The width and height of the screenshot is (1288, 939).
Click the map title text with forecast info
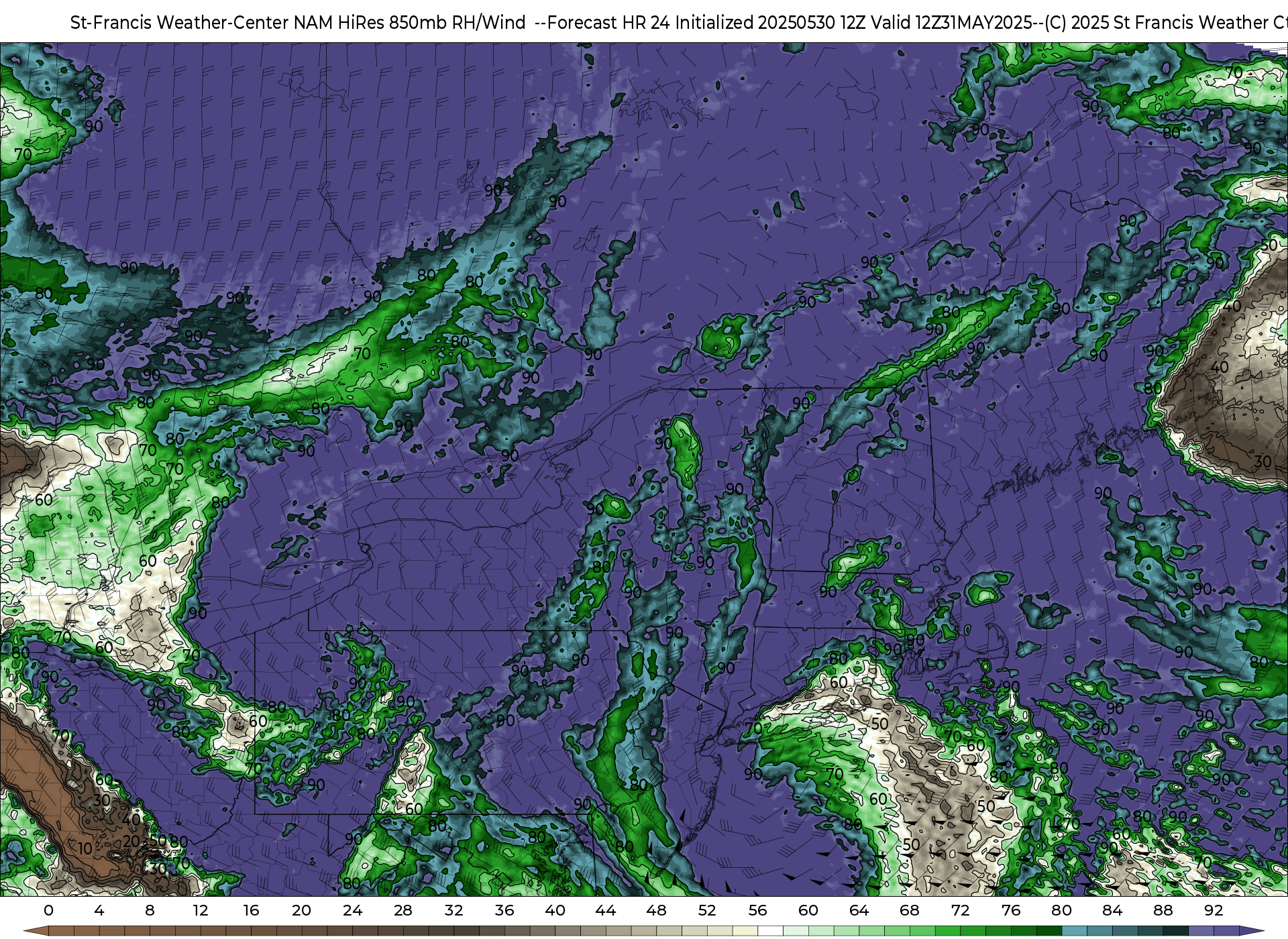pyautogui.click(x=679, y=22)
